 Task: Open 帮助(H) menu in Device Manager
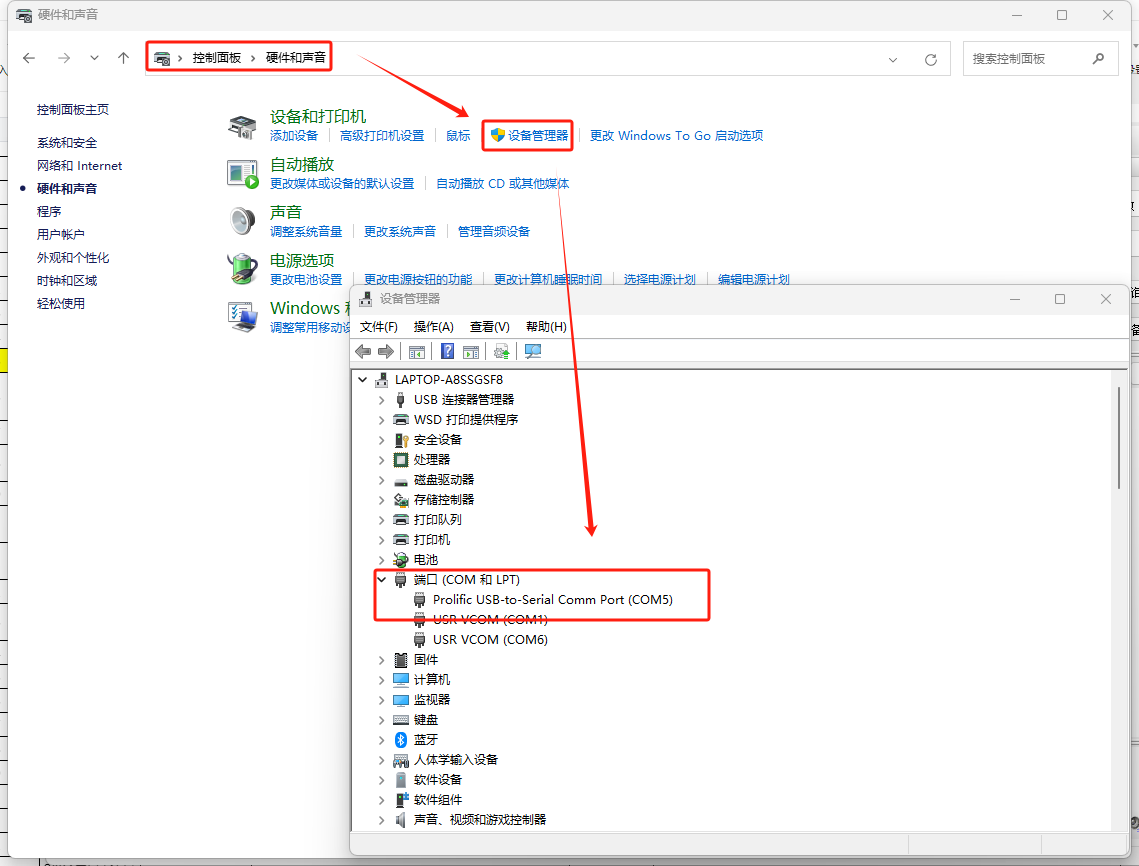pyautogui.click(x=546, y=327)
